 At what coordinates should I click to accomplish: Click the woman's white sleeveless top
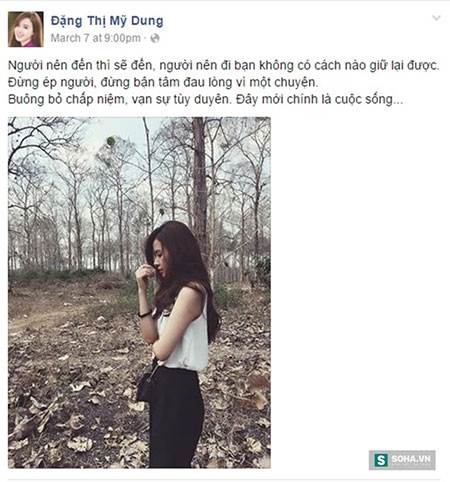(x=185, y=337)
